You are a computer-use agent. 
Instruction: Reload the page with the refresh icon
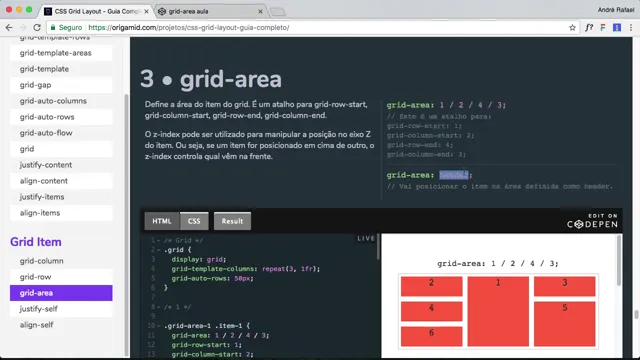point(37,28)
